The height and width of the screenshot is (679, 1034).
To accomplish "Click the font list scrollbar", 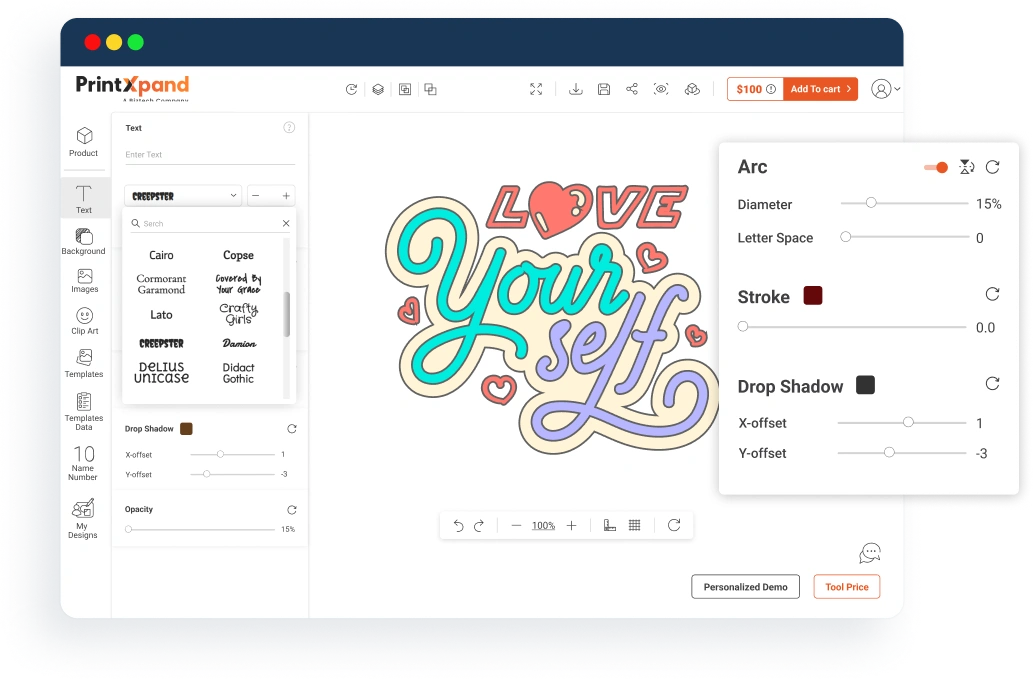I will click(287, 314).
